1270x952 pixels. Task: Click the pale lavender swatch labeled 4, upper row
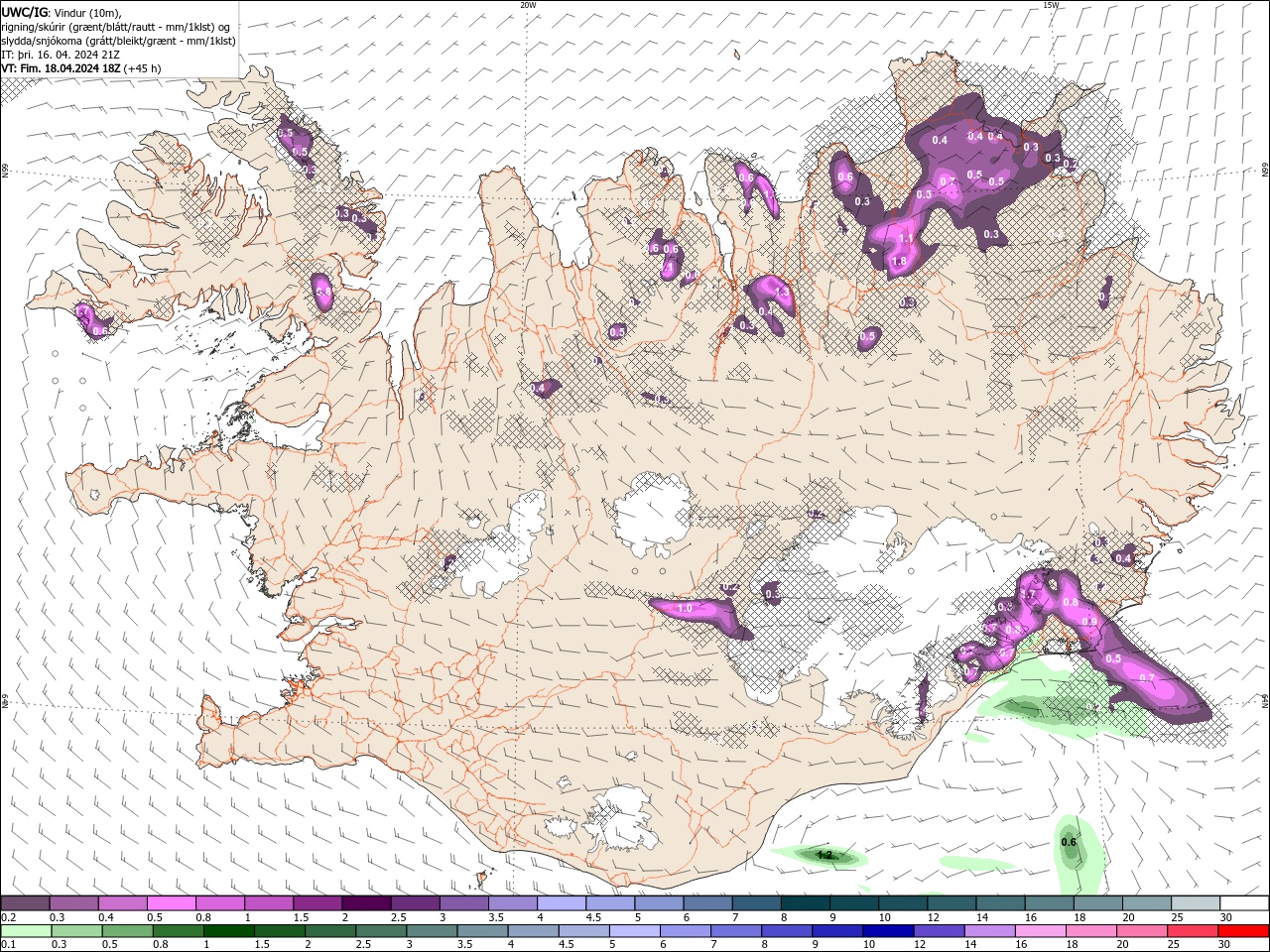561,903
